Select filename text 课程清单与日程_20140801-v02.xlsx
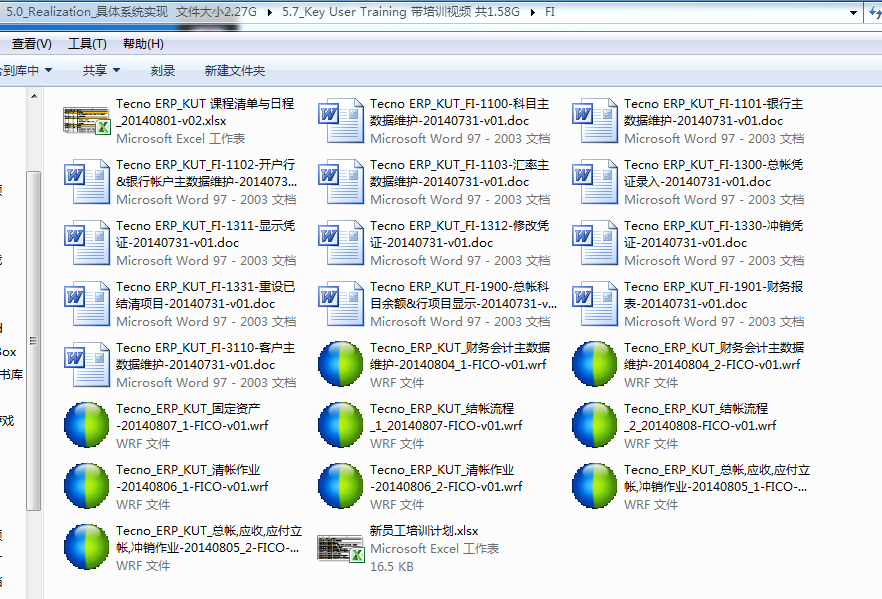This screenshot has height=599, width=882. tap(205, 112)
